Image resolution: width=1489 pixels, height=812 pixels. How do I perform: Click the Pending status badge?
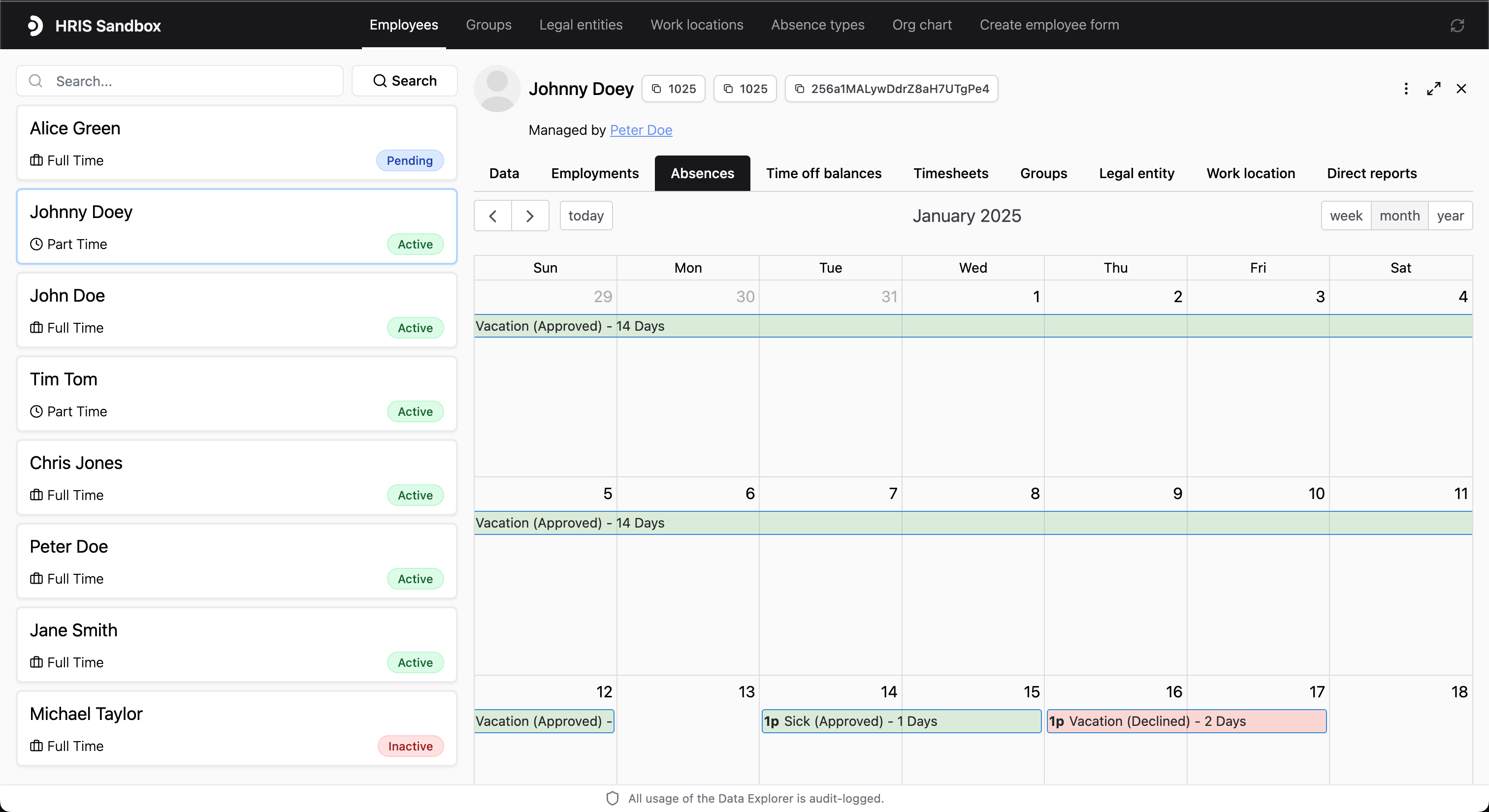(410, 160)
